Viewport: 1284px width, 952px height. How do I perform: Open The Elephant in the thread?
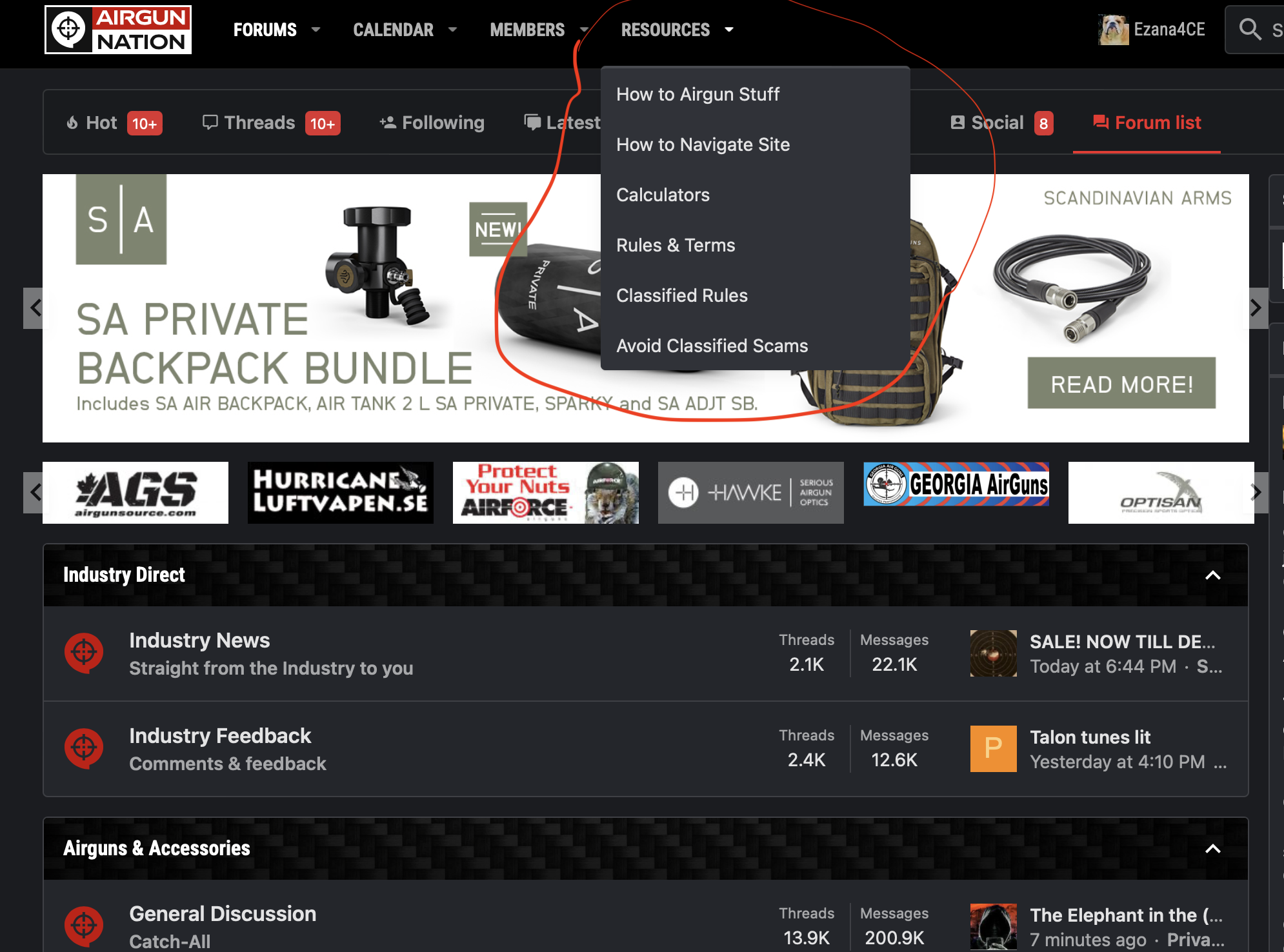coord(1126,915)
